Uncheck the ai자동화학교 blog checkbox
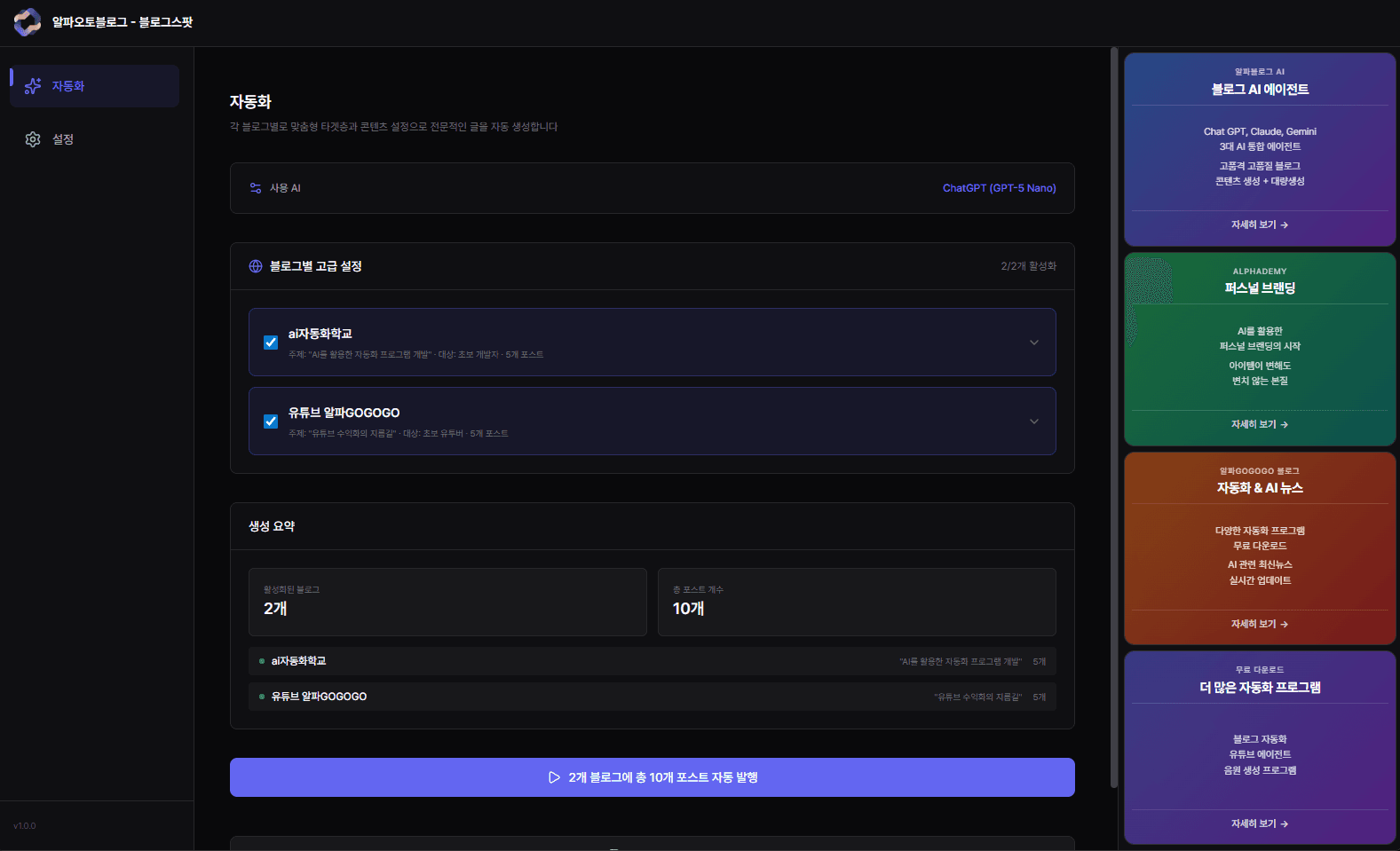The width and height of the screenshot is (1400, 851). pos(271,343)
